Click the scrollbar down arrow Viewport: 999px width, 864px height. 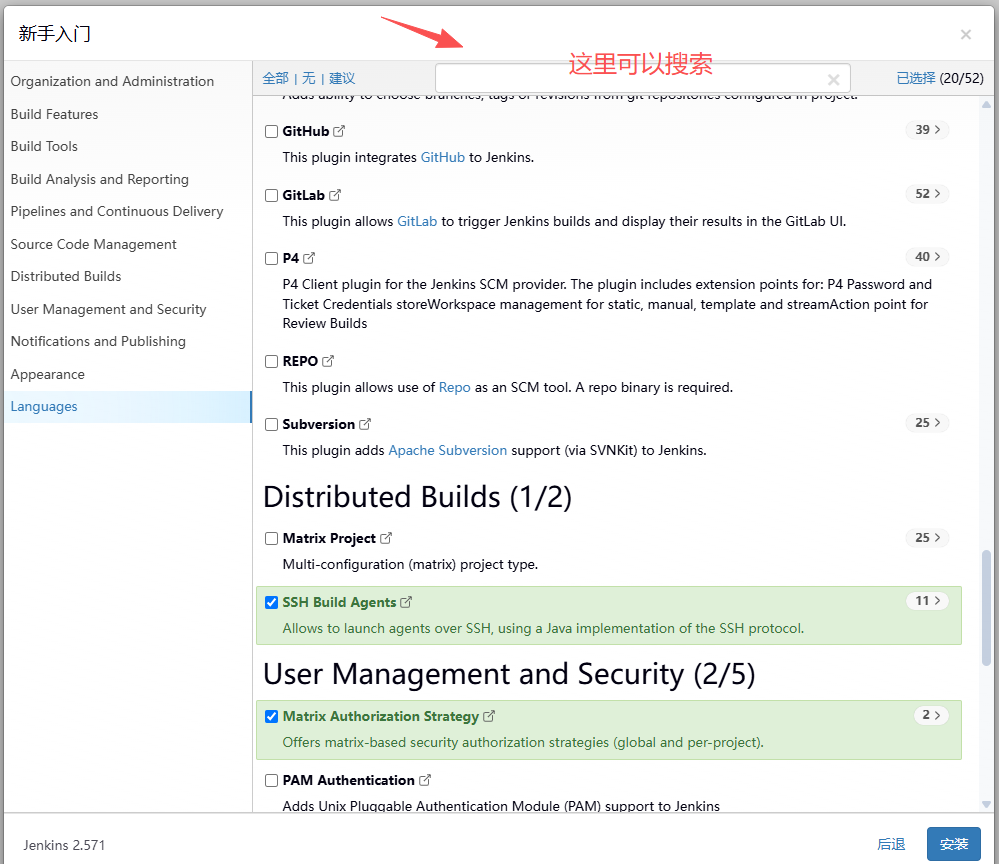(x=986, y=804)
